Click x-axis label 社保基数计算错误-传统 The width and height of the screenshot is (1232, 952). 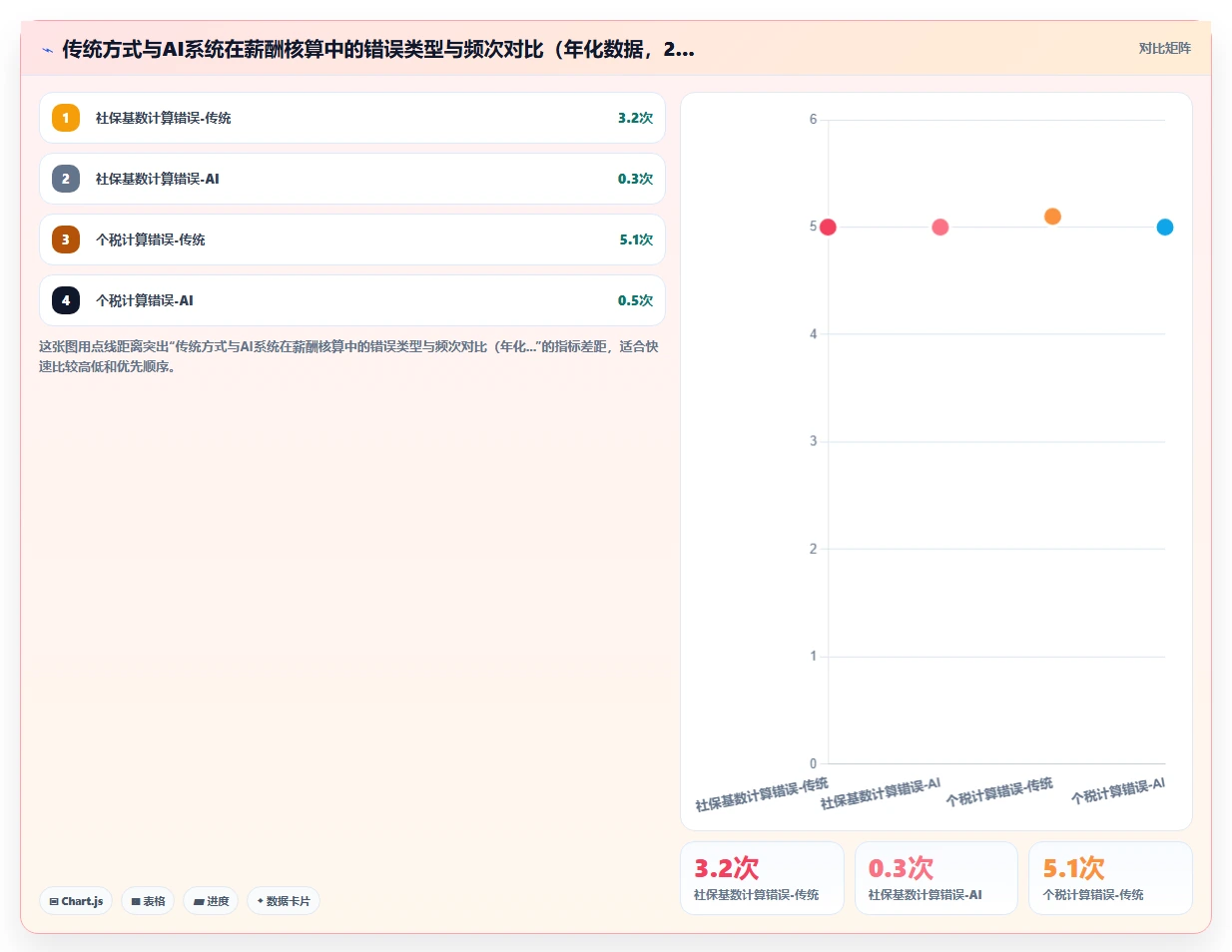pos(762,794)
